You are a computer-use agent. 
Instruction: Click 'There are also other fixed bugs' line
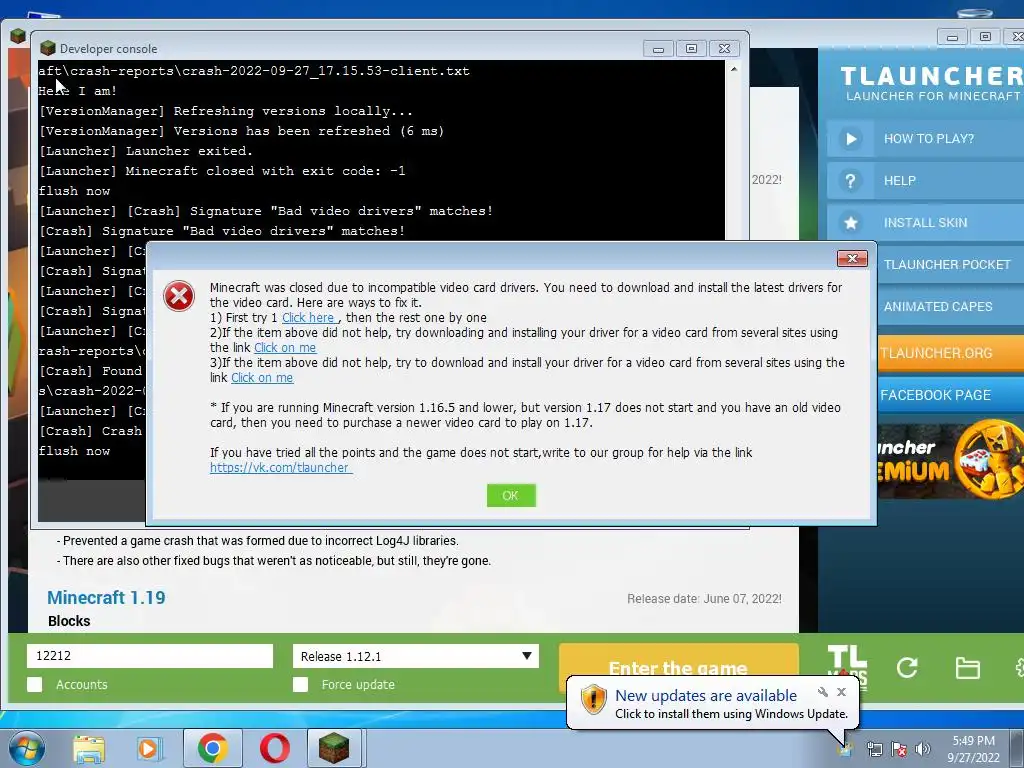click(274, 561)
